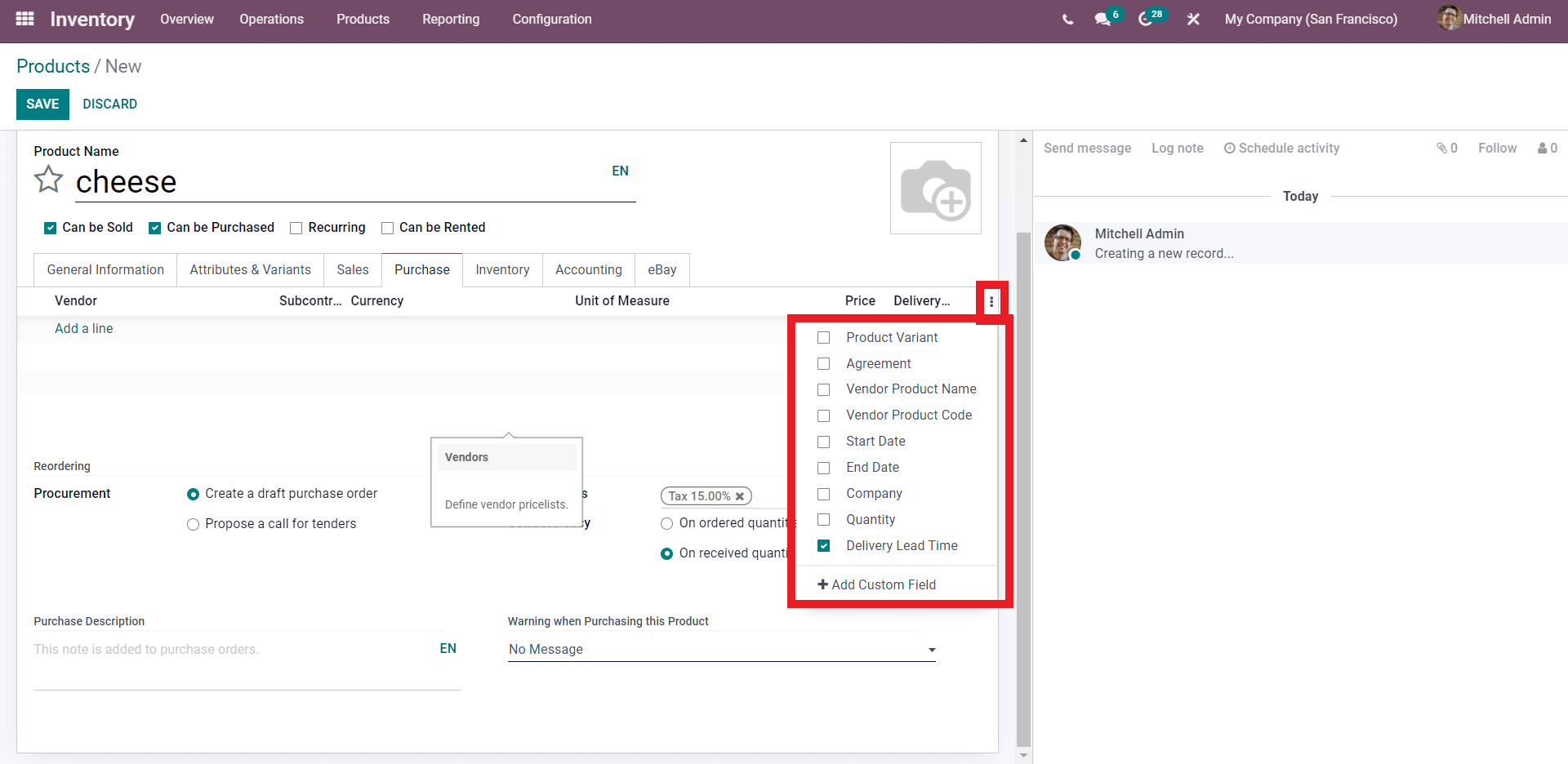Enable the Can be Rented checkbox
This screenshot has width=1568, height=764.
coord(387,228)
